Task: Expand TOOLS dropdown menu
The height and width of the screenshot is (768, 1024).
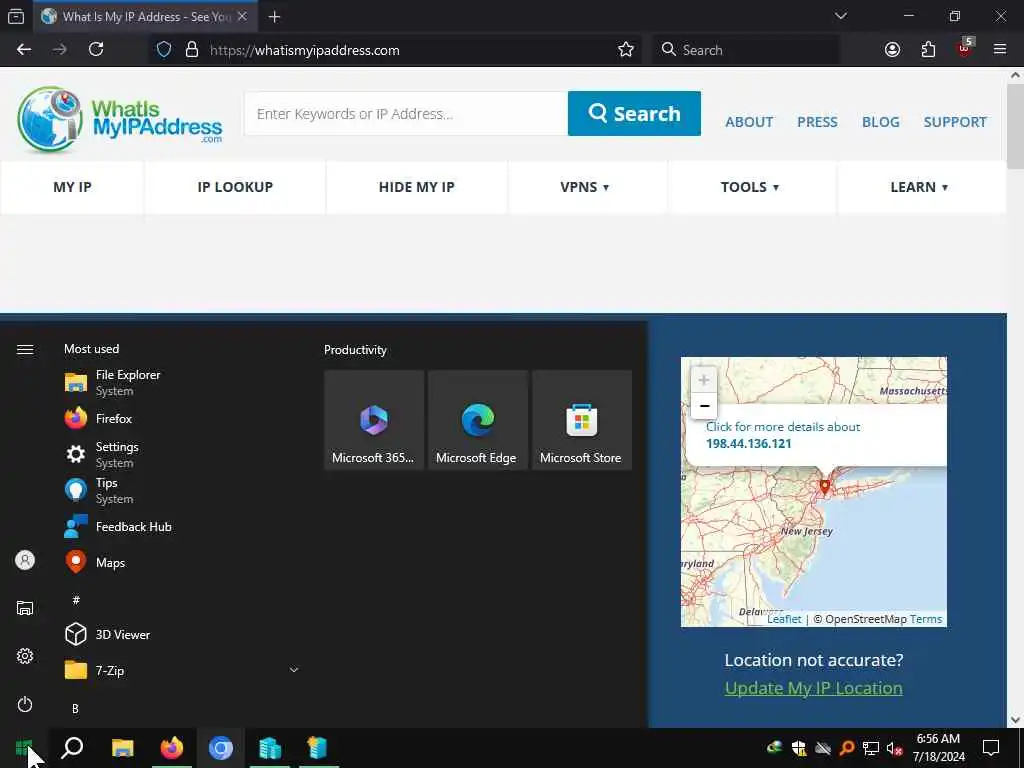Action: pyautogui.click(x=750, y=187)
